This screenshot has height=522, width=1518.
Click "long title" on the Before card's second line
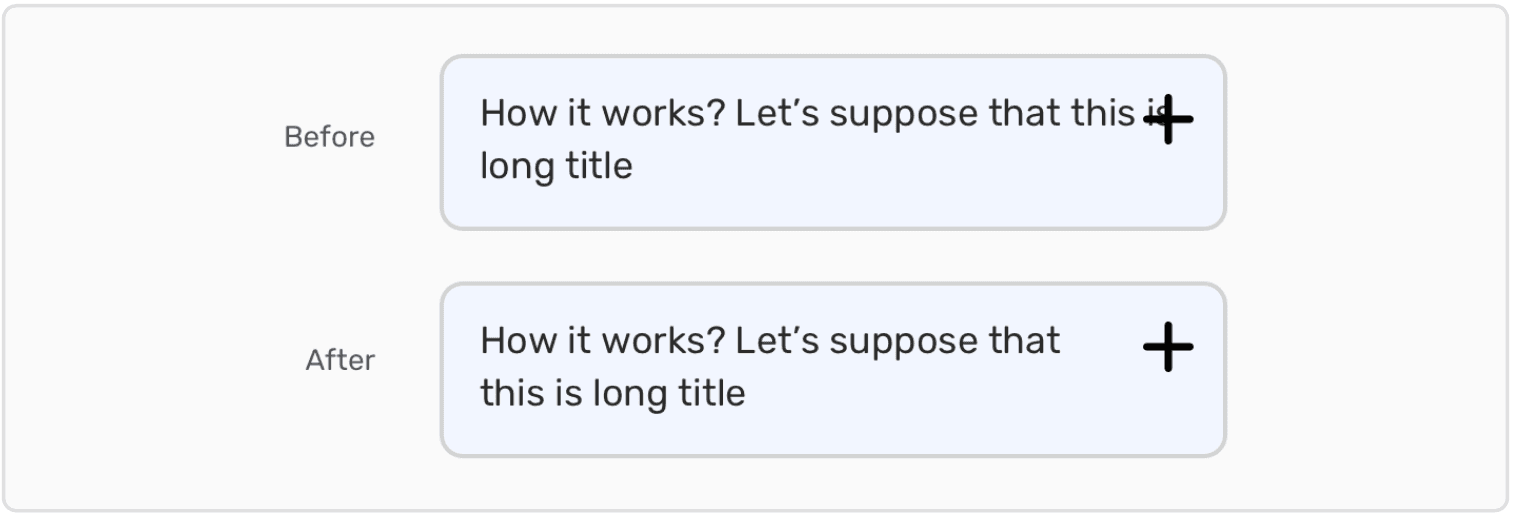pos(556,166)
